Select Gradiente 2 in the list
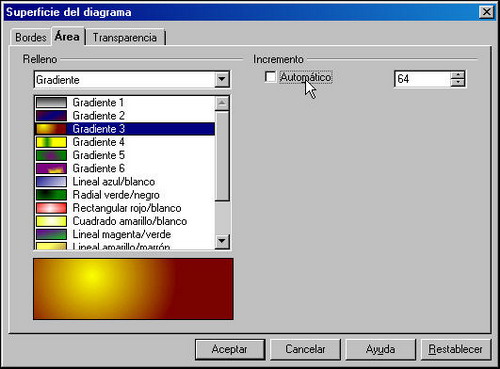Viewport: 500px width, 369px height. (x=125, y=116)
